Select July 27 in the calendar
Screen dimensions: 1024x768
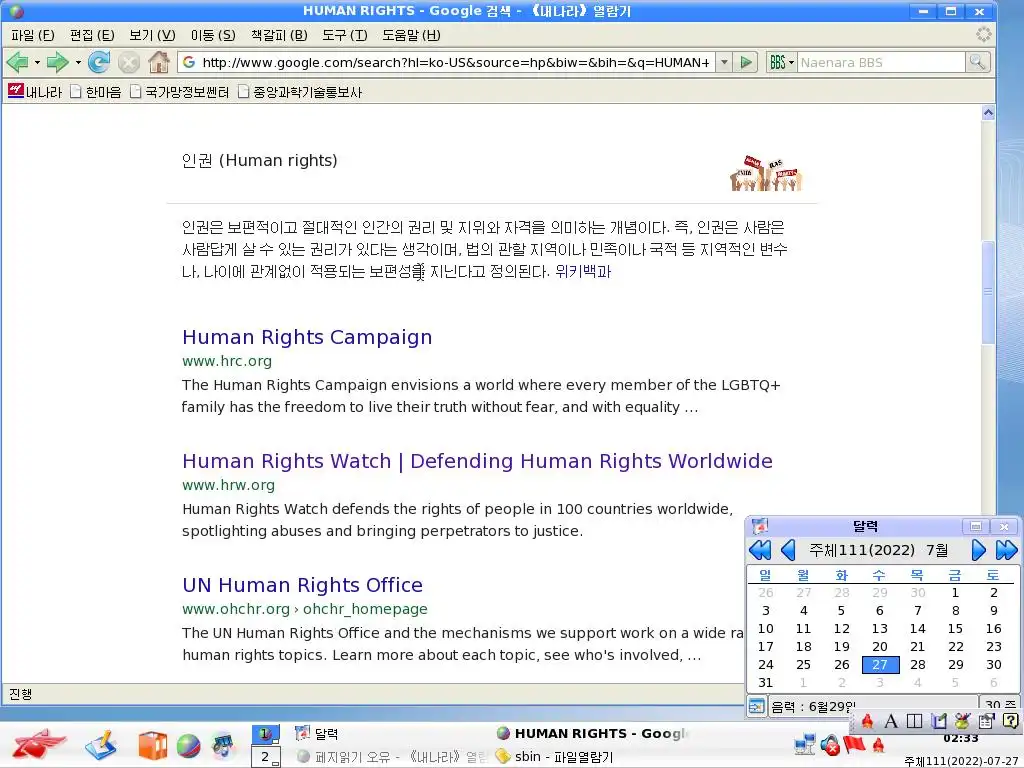click(x=880, y=664)
